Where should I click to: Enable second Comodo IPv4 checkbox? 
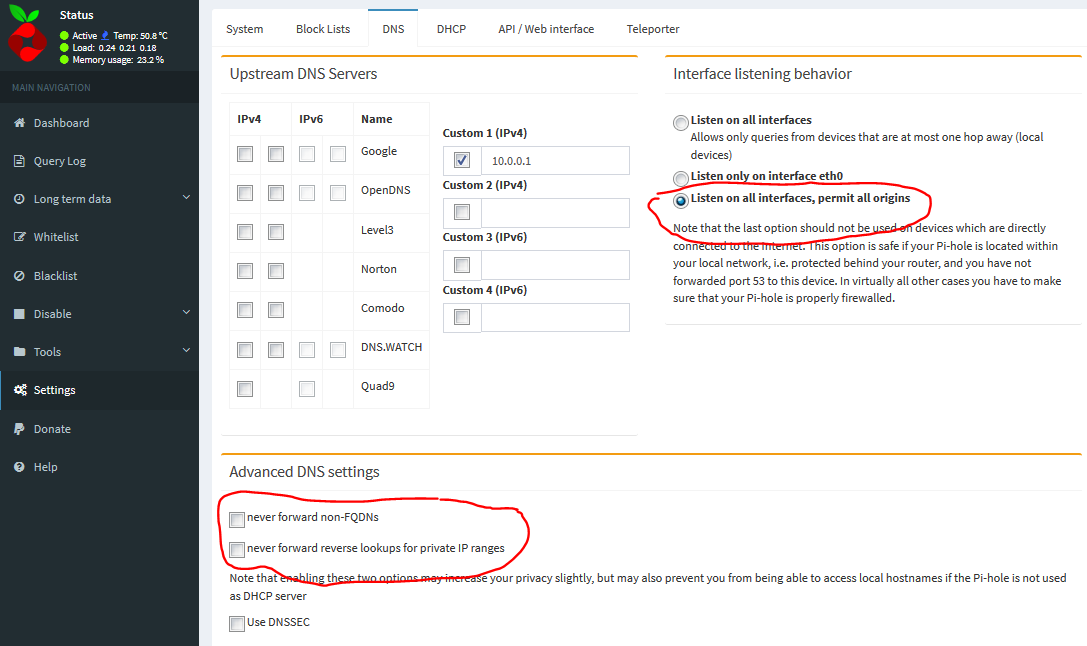276,310
